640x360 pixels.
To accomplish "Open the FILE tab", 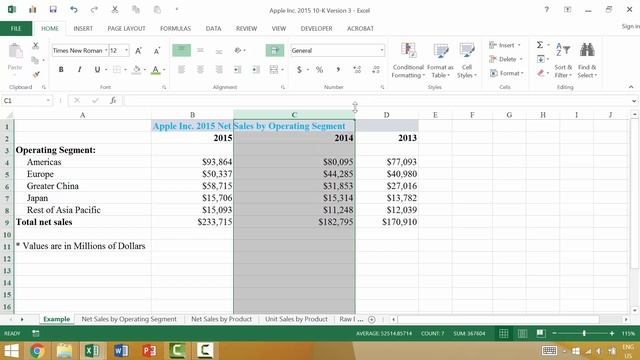I will (x=16, y=29).
